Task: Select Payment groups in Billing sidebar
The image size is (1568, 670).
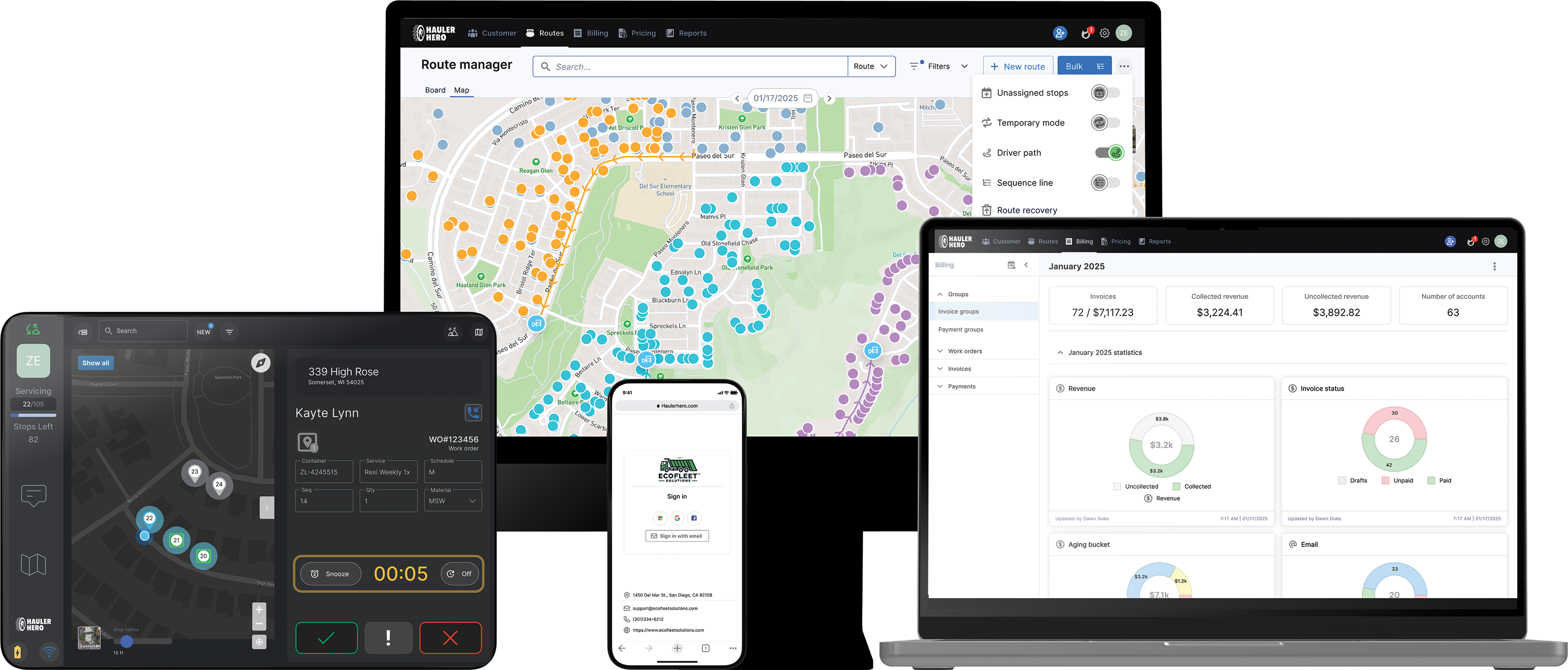Action: 984,329
